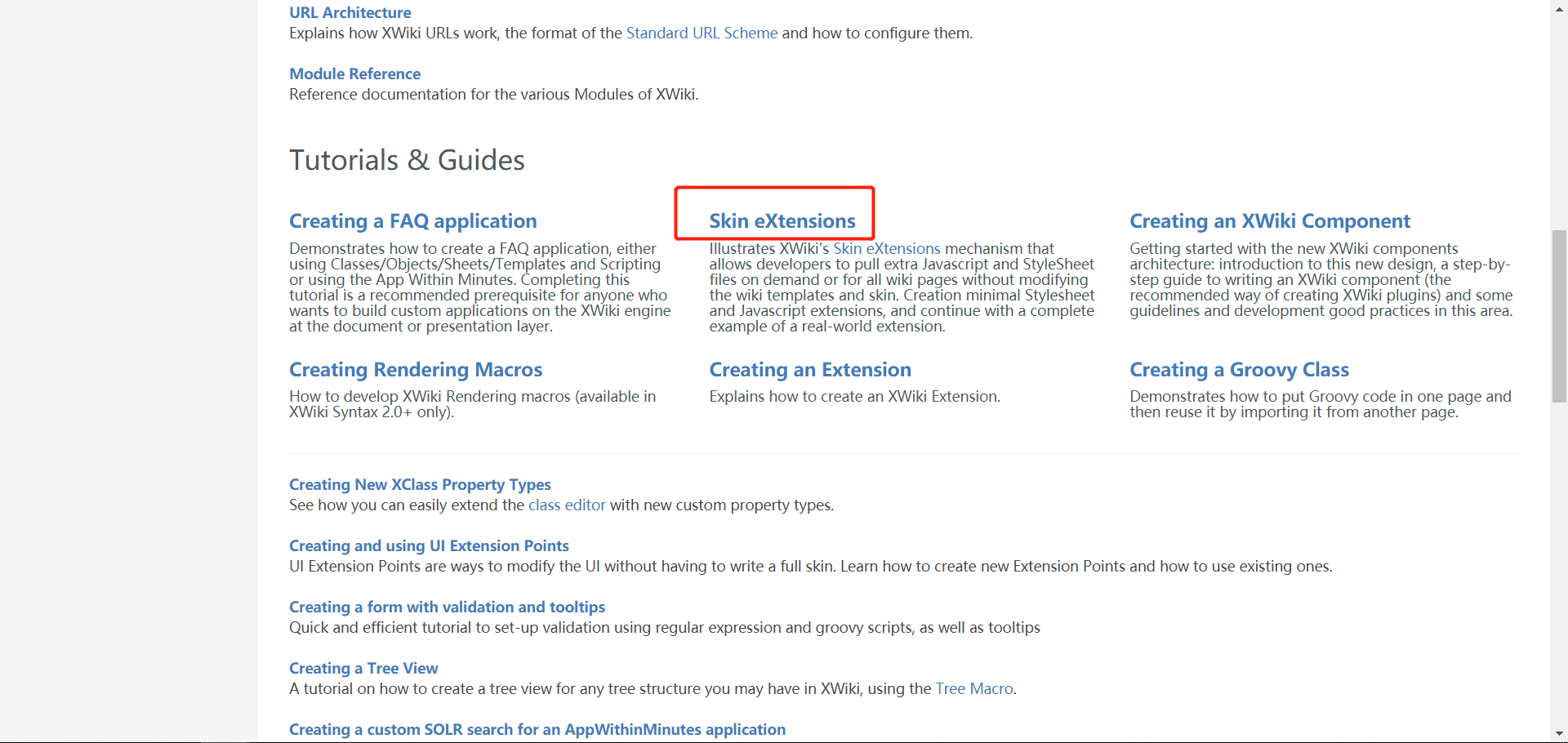Open Creating a Tree View tutorial

click(363, 668)
